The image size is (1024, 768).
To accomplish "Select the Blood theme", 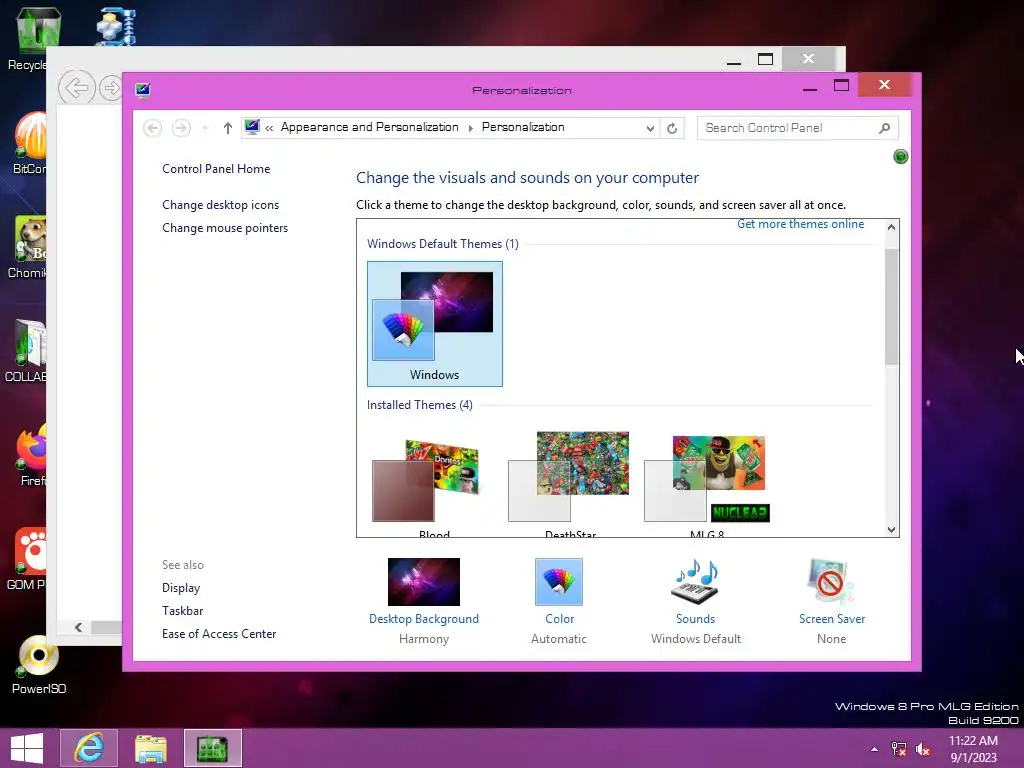I will [434, 483].
